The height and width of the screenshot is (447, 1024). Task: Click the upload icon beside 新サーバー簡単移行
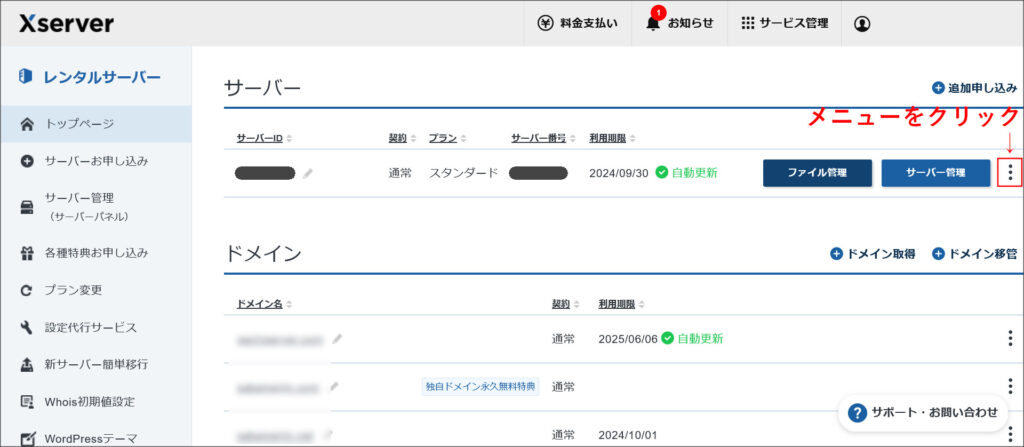27,365
